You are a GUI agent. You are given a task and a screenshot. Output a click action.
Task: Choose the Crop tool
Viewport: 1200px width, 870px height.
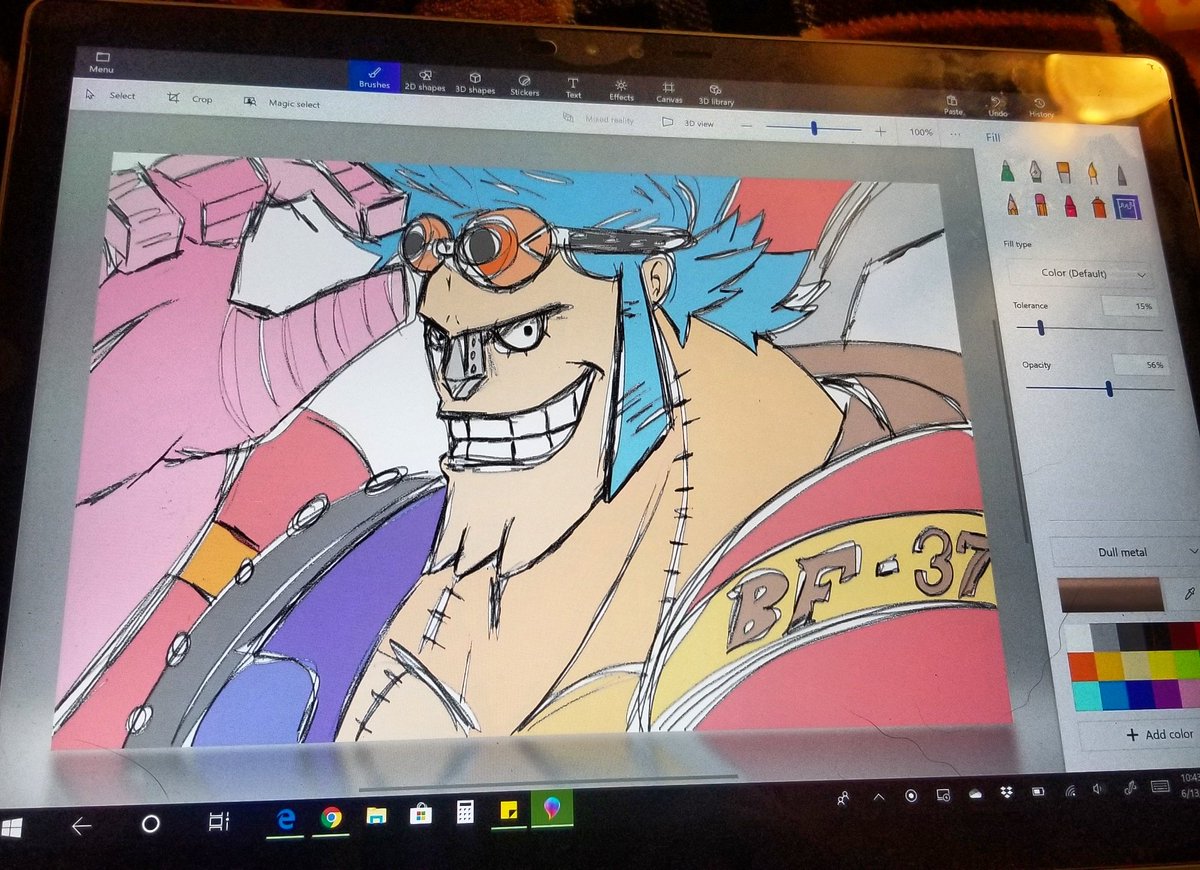[x=191, y=98]
